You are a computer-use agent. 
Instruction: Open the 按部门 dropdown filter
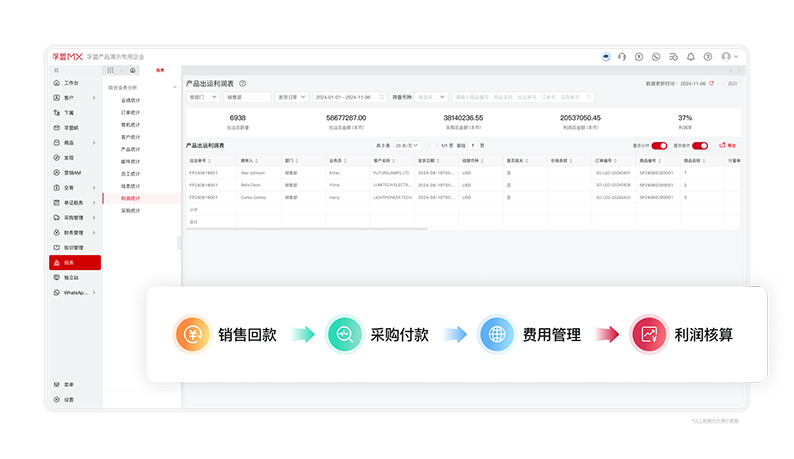coord(202,97)
